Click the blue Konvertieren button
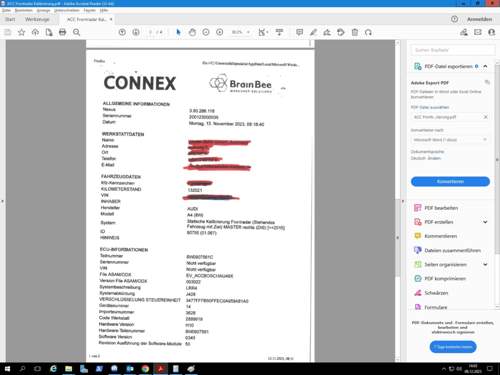Viewport: 500px width, 375px height. tap(450, 181)
